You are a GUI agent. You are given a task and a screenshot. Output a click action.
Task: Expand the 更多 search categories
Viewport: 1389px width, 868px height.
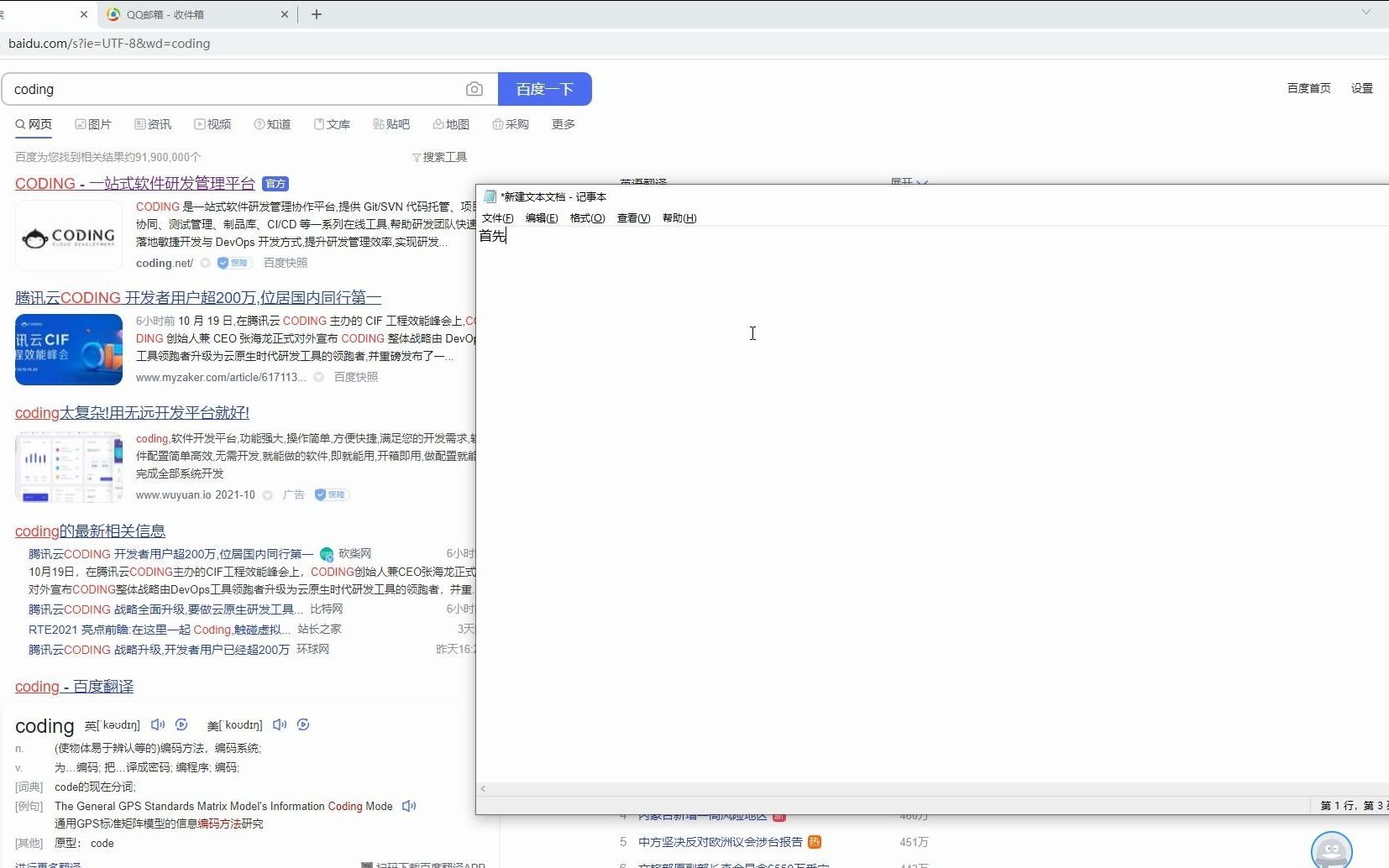click(x=563, y=124)
